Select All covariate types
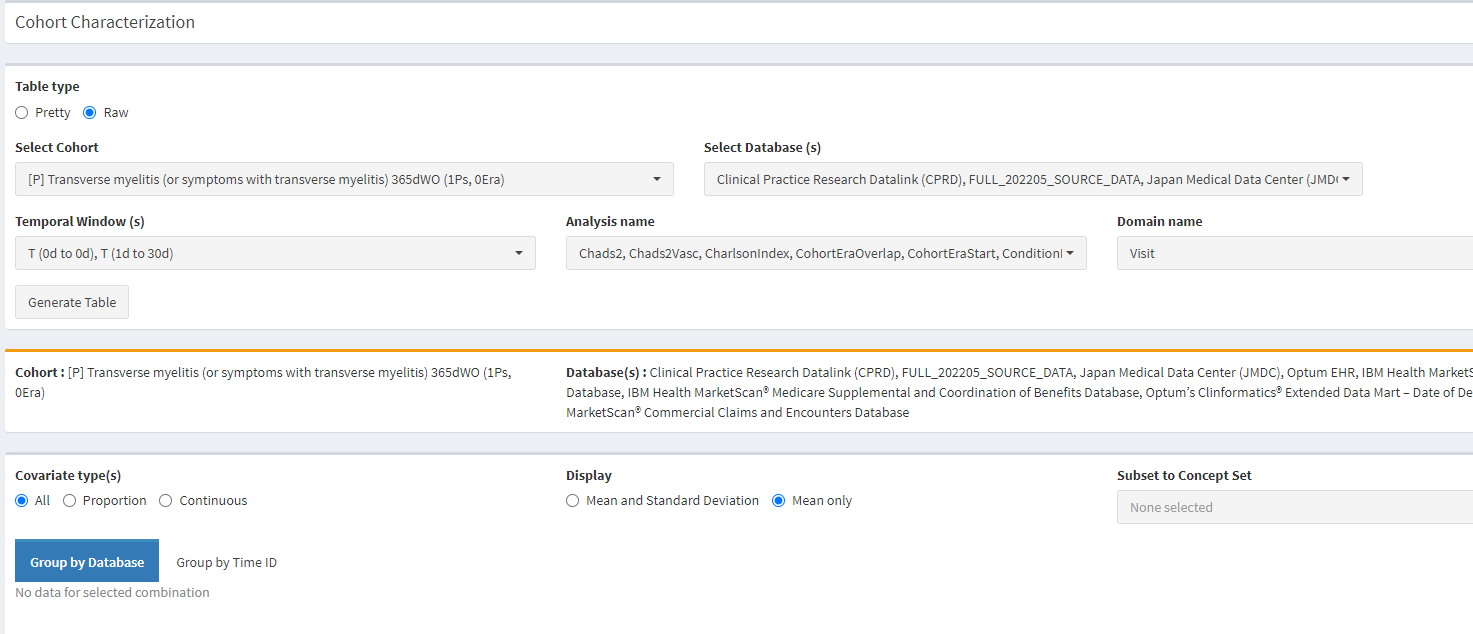This screenshot has width=1473, height=634. [20, 500]
